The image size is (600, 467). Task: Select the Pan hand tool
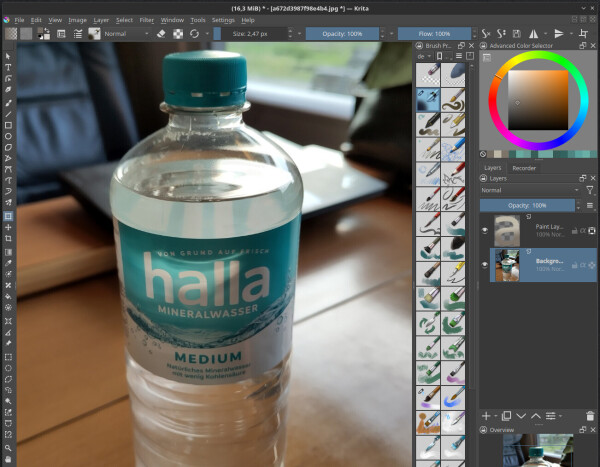pyautogui.click(x=8, y=459)
